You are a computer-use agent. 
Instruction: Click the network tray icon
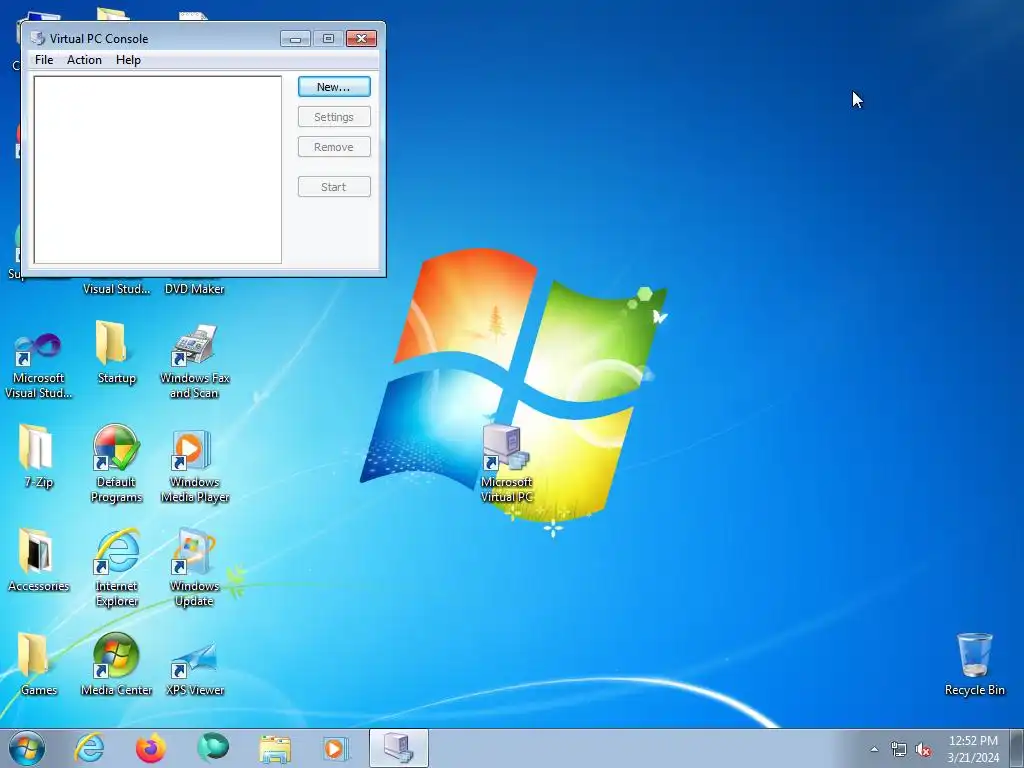[x=899, y=750]
